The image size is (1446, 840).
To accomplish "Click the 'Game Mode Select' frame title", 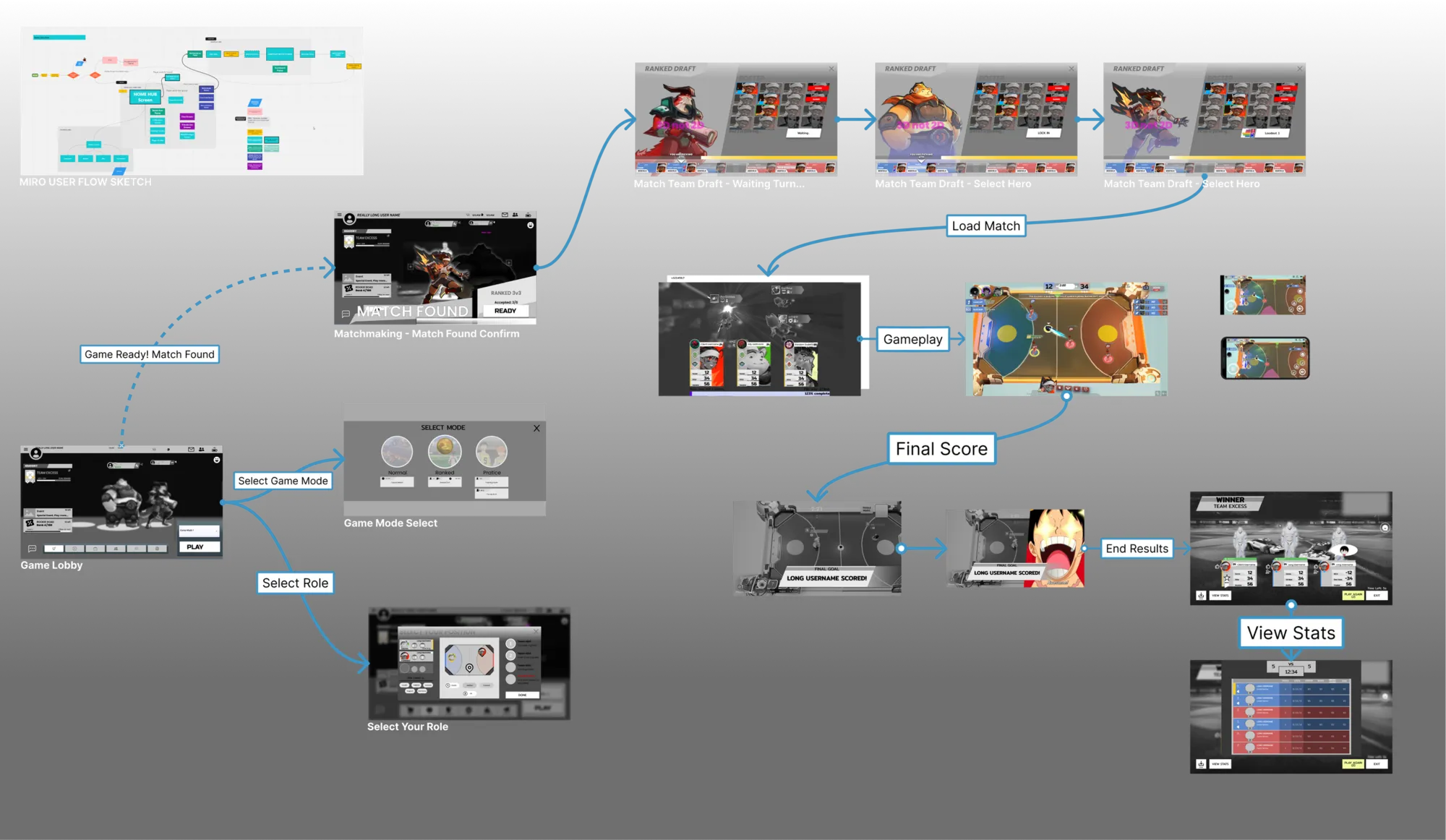I will point(390,523).
